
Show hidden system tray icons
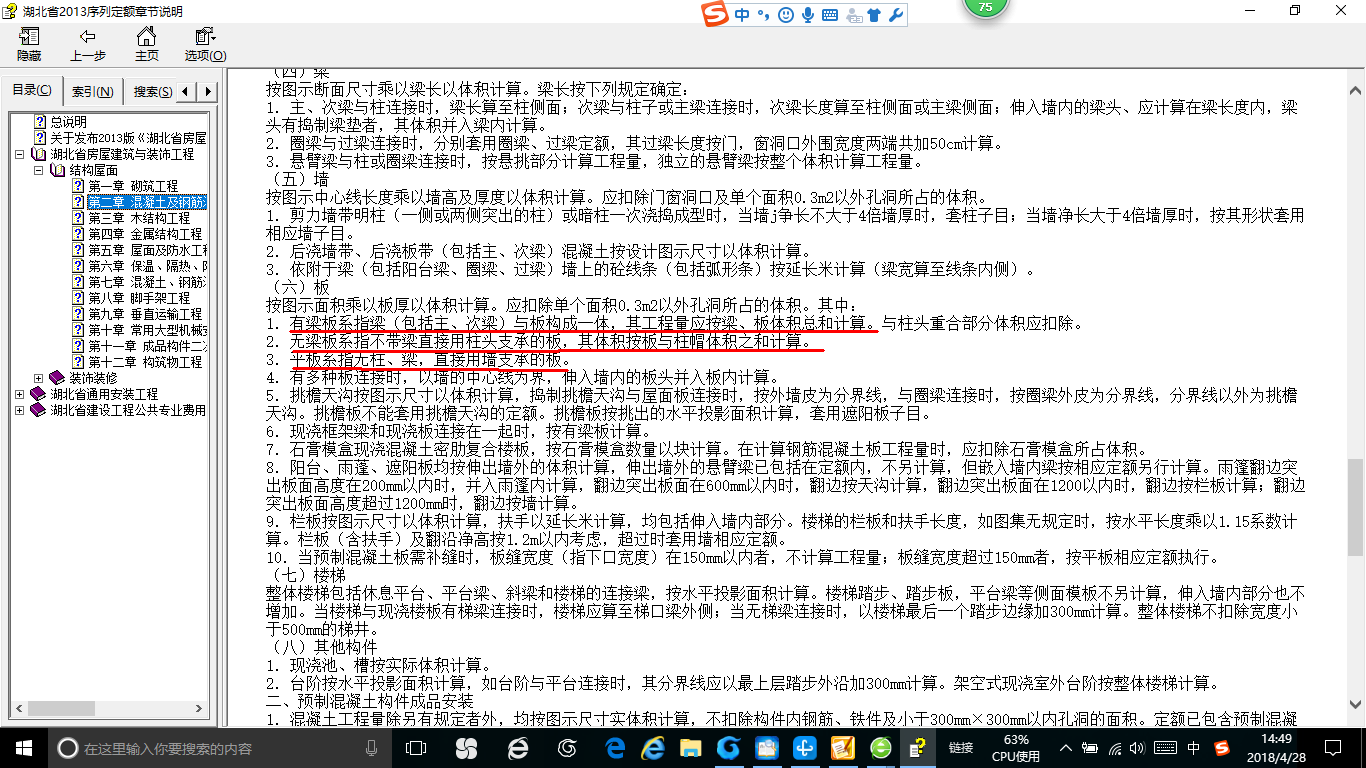tap(1068, 748)
